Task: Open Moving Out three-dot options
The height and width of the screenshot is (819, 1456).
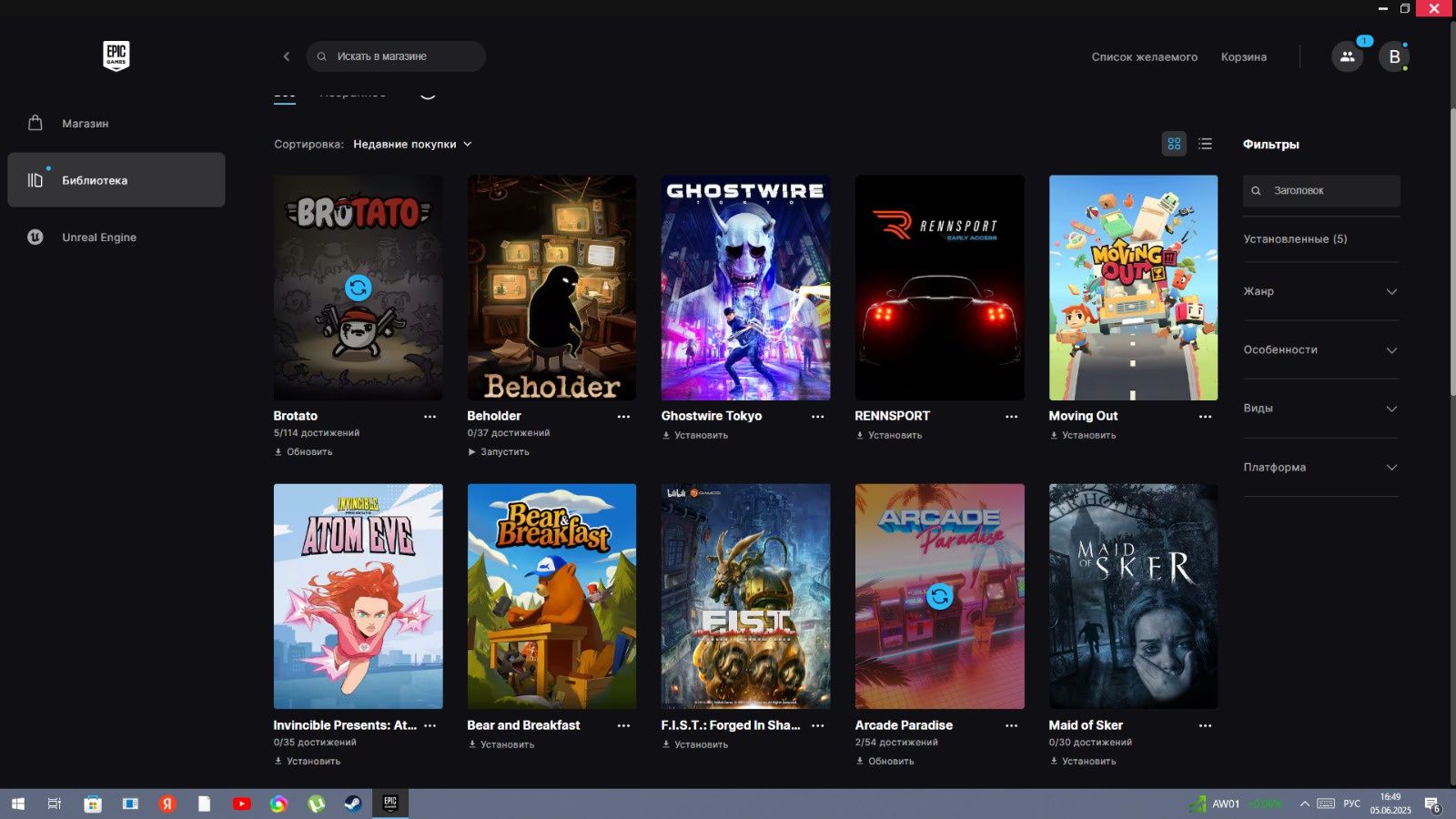Action: 1205,416
